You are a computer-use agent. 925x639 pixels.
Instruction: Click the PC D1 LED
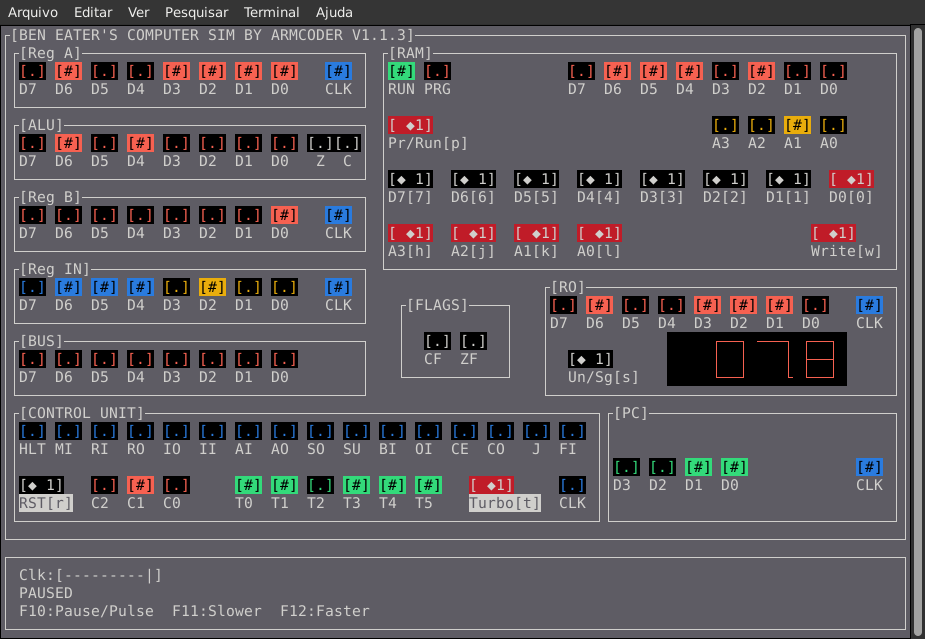698,467
